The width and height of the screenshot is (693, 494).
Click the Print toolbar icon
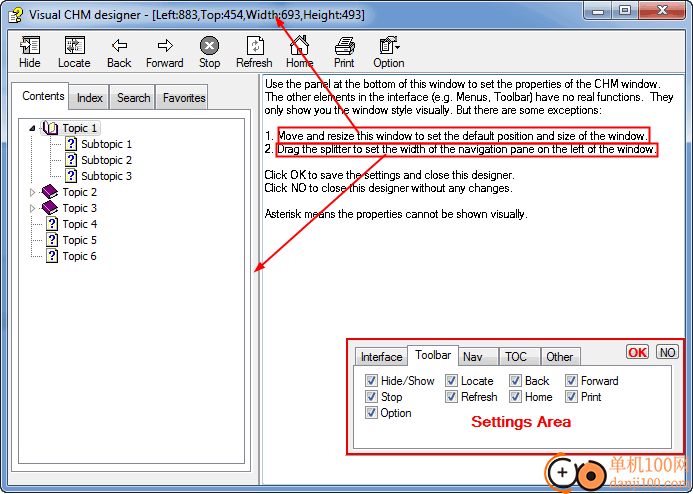click(x=344, y=46)
